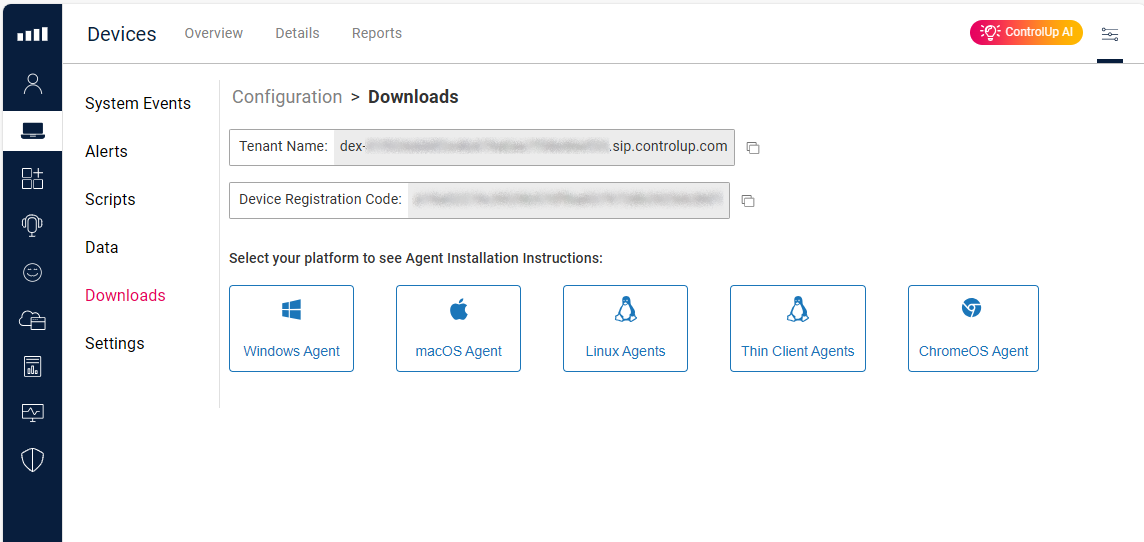Open the cloud icon in left sidebar
Image resolution: width=1144 pixels, height=542 pixels.
tap(32, 320)
